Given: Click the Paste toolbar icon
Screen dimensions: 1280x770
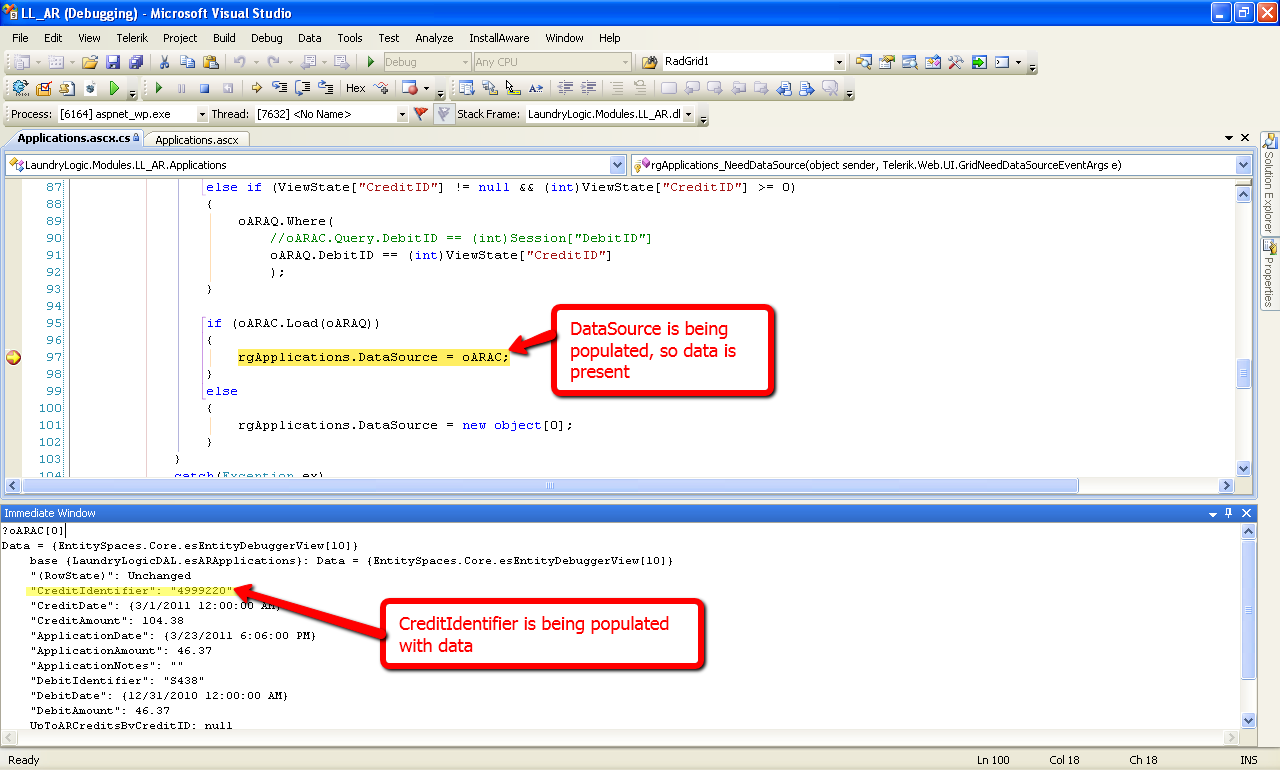Looking at the screenshot, I should coord(210,62).
